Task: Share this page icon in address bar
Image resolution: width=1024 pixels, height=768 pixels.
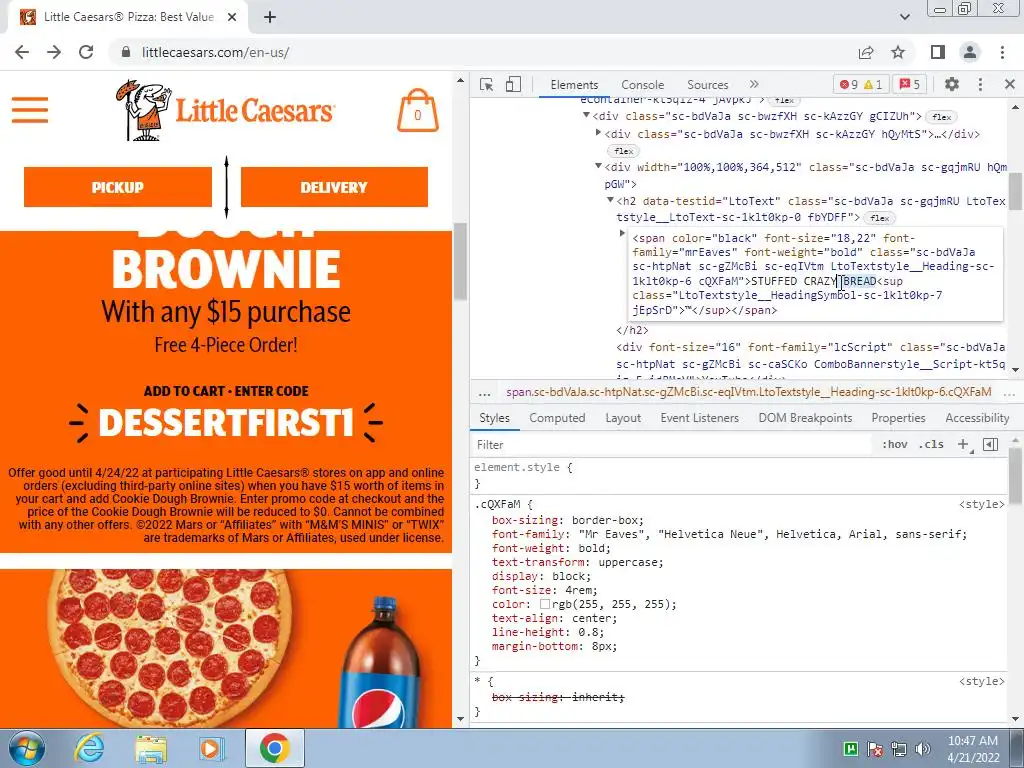Action: pos(866,52)
